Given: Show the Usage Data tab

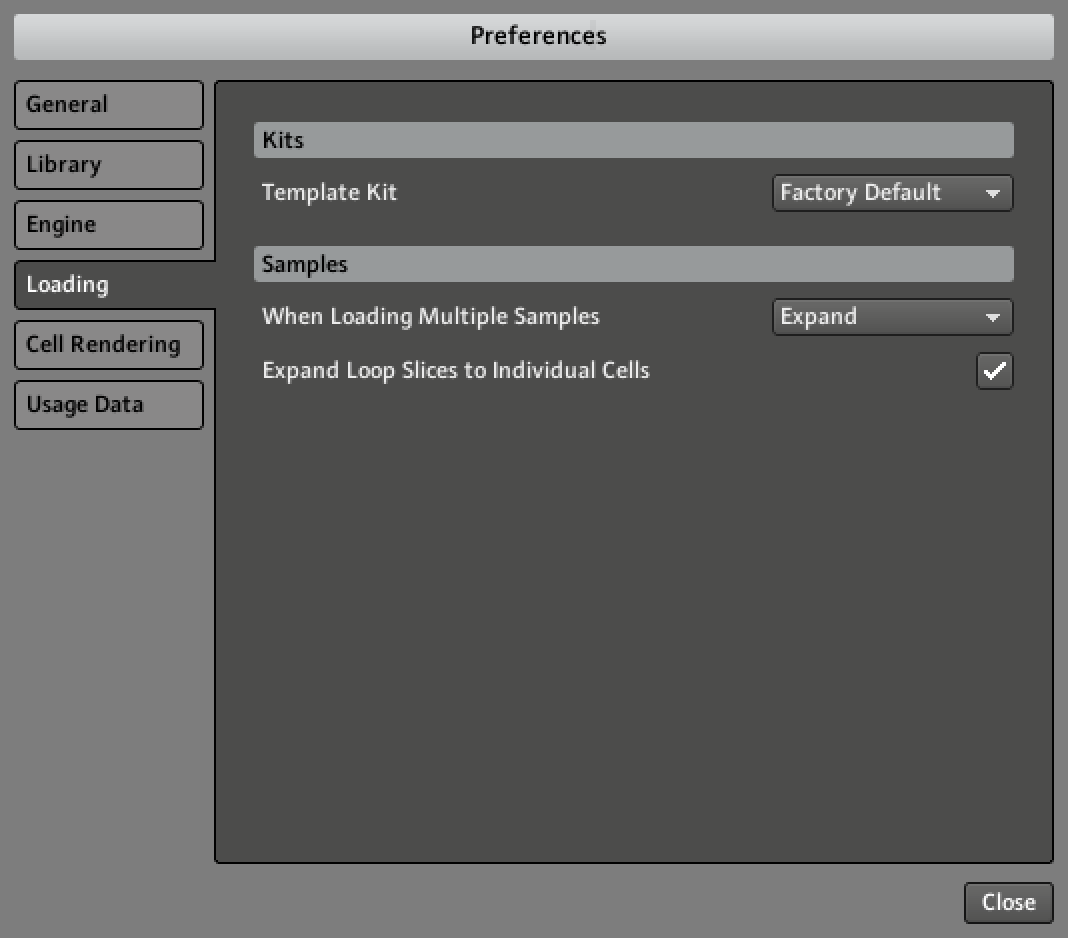Looking at the screenshot, I should pos(108,405).
